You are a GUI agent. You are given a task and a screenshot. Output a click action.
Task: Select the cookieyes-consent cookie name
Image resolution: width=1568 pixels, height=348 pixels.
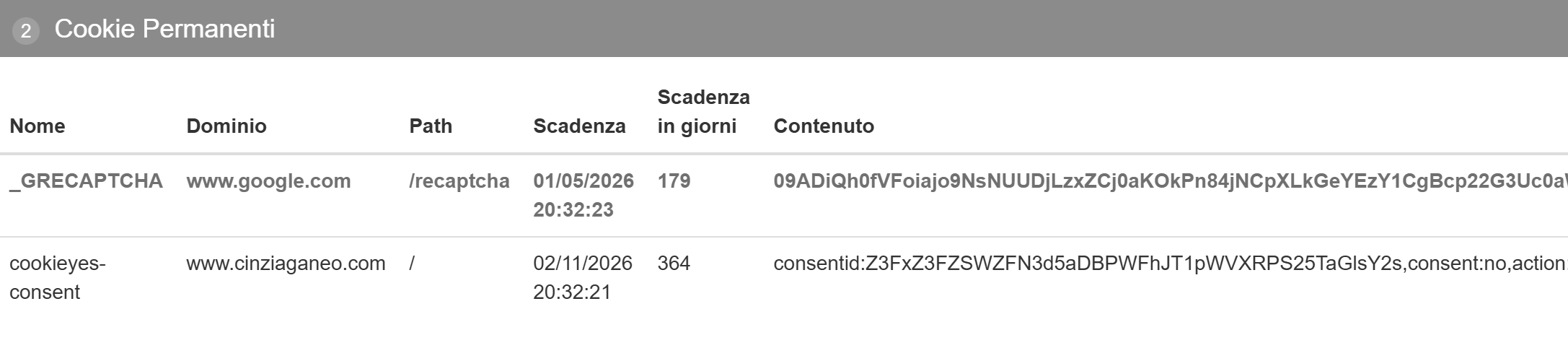pyautogui.click(x=58, y=278)
